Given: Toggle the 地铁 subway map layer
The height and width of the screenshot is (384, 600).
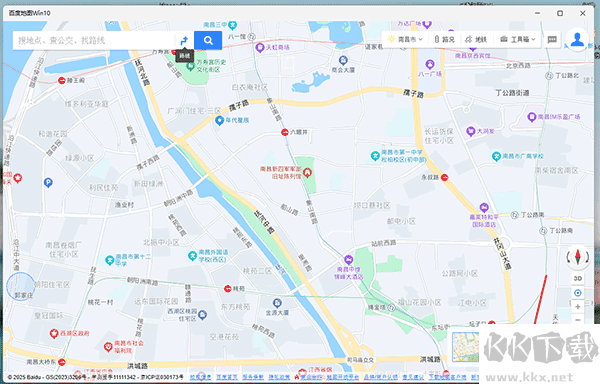Looking at the screenshot, I should (476, 39).
